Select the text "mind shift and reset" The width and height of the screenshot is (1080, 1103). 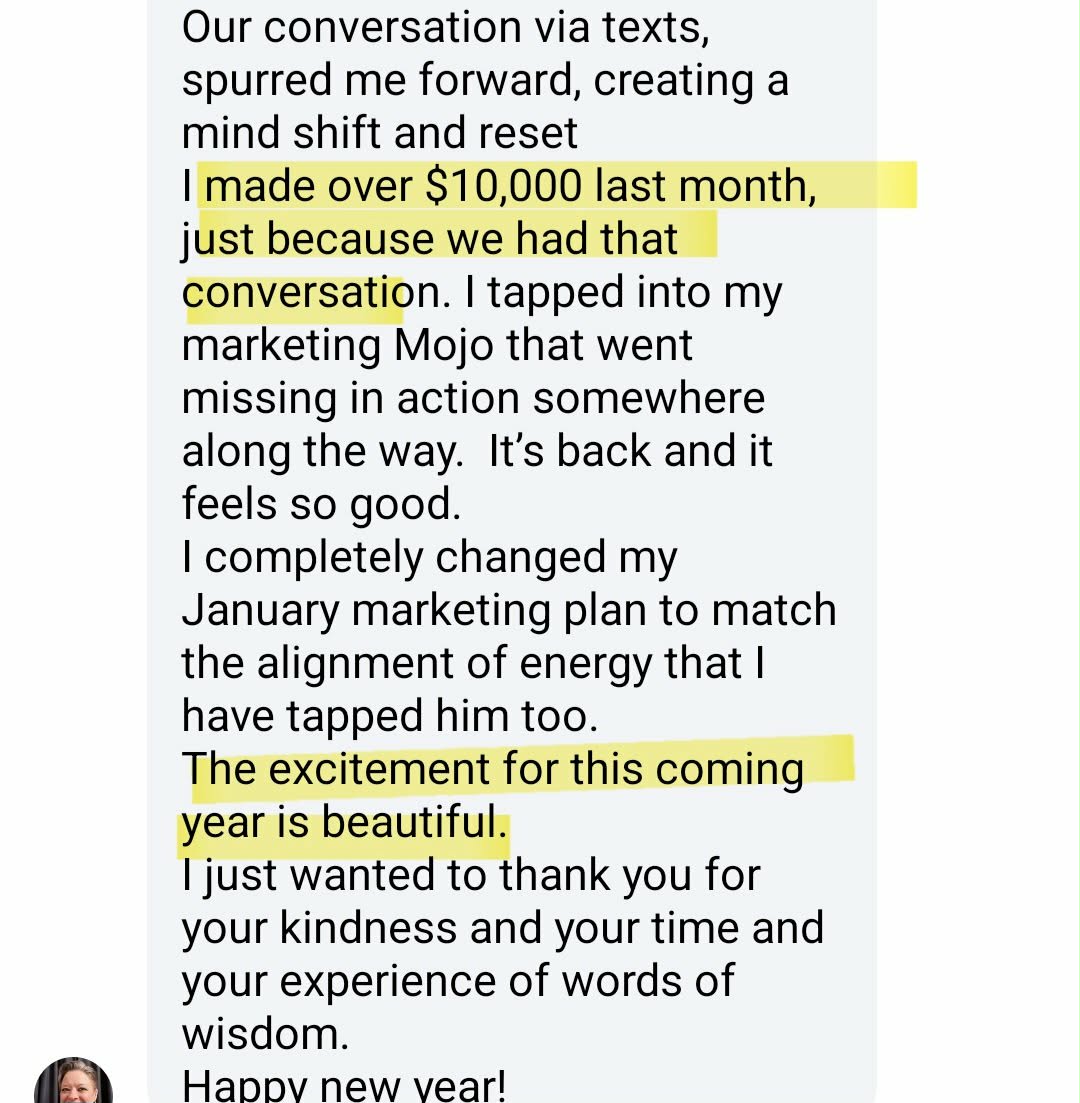[380, 133]
